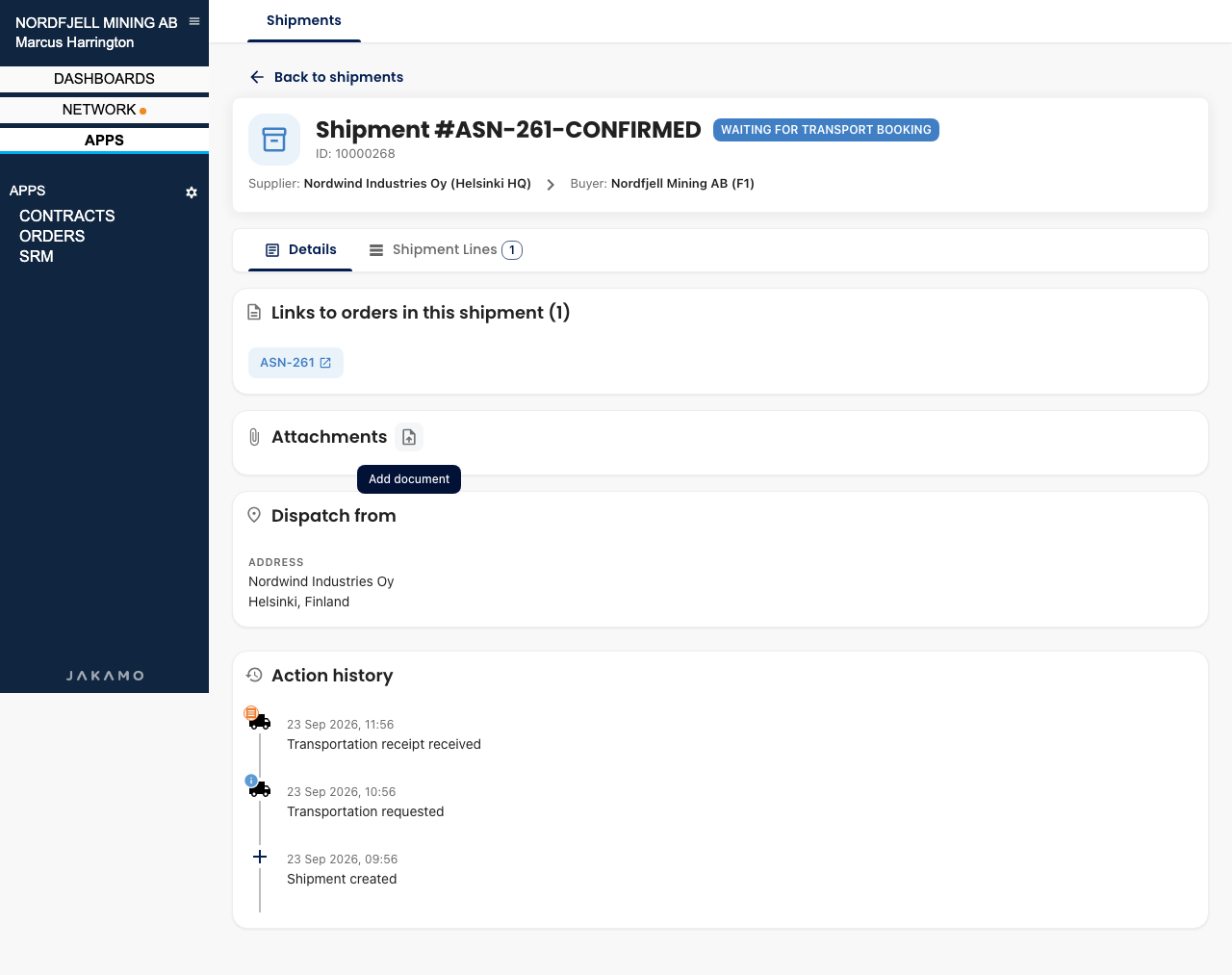The height and width of the screenshot is (975, 1232).
Task: Open NETWORK section in the sidebar
Action: [104, 110]
